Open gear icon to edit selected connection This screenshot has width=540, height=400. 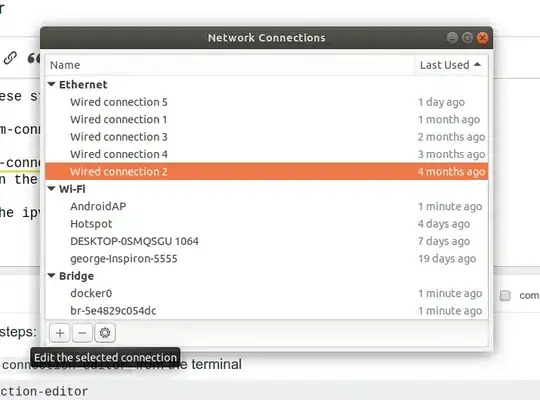105,333
